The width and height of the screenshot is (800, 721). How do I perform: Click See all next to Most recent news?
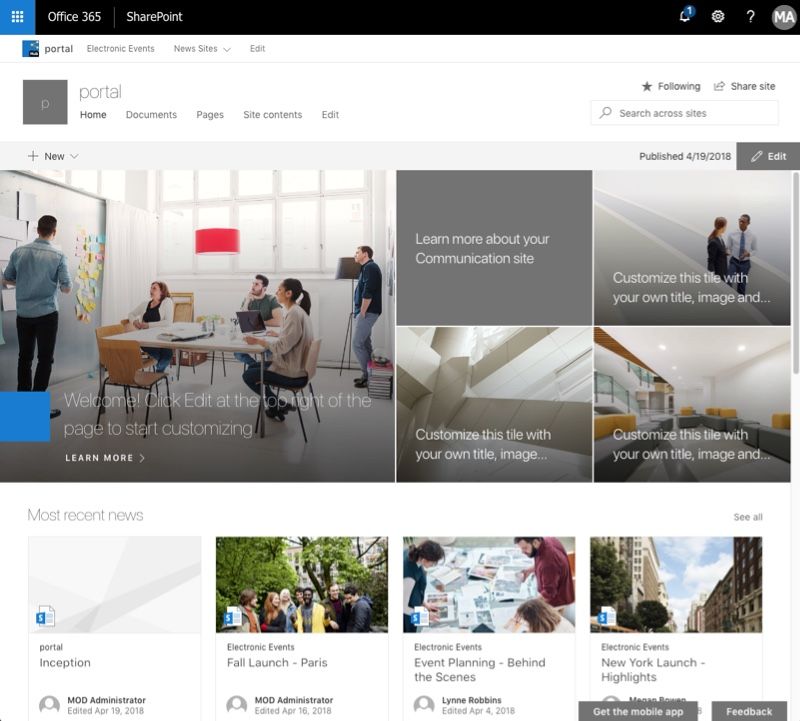pyautogui.click(x=747, y=516)
